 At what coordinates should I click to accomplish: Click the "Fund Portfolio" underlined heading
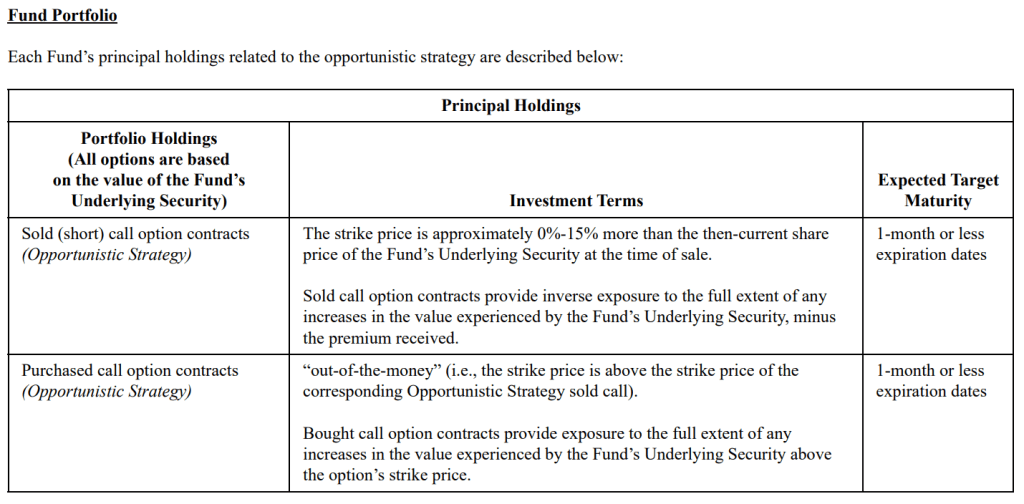coord(62,16)
